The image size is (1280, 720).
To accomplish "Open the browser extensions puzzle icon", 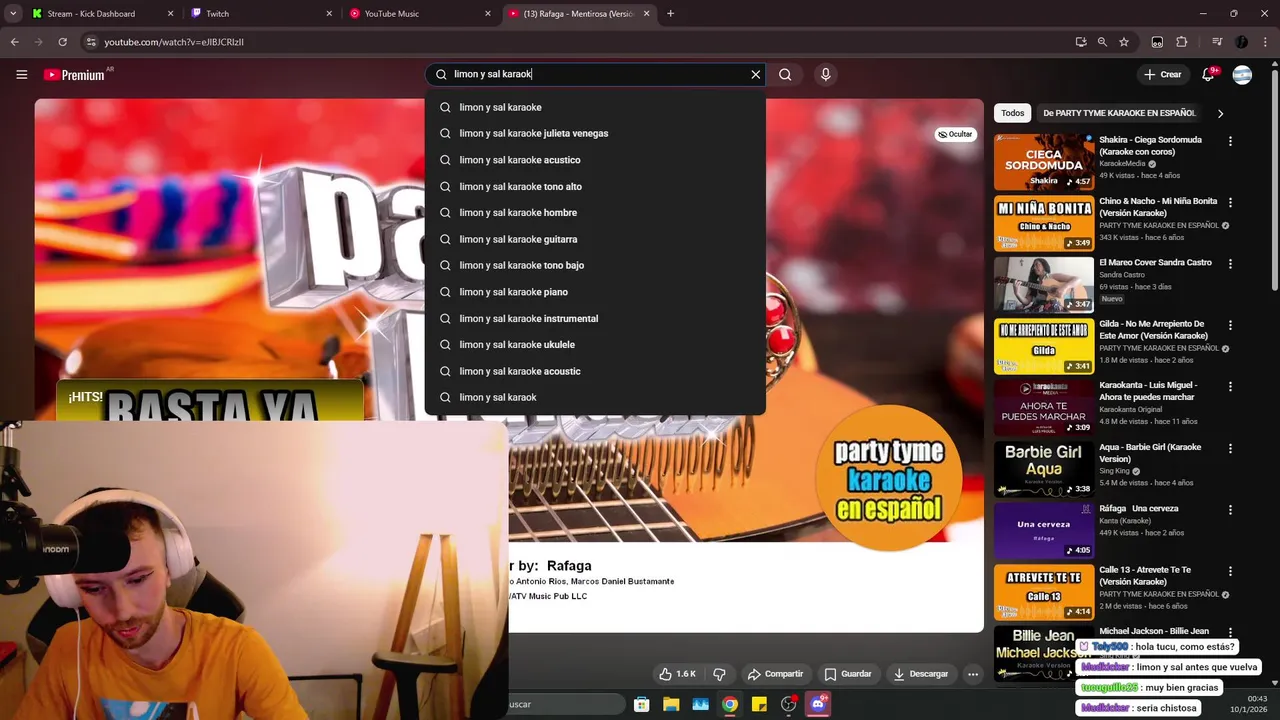I will (1182, 42).
